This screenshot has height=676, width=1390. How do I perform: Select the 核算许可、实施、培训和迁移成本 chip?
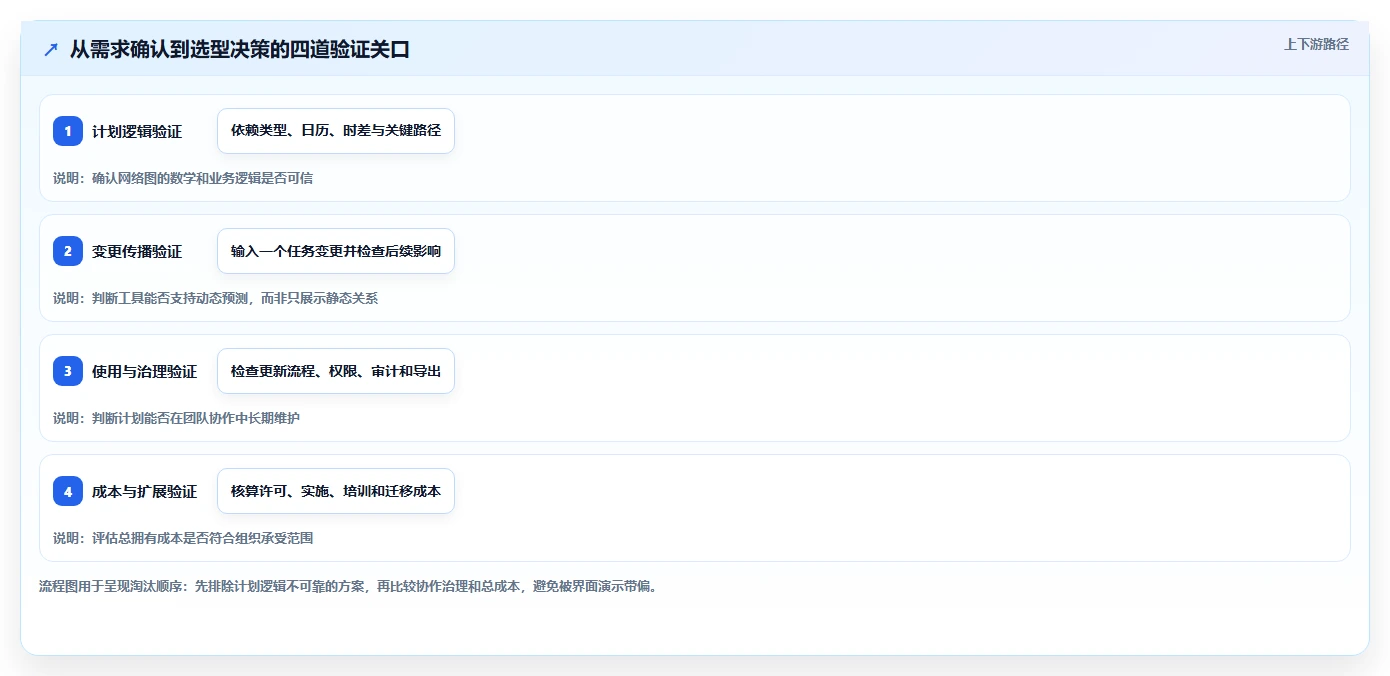point(336,491)
